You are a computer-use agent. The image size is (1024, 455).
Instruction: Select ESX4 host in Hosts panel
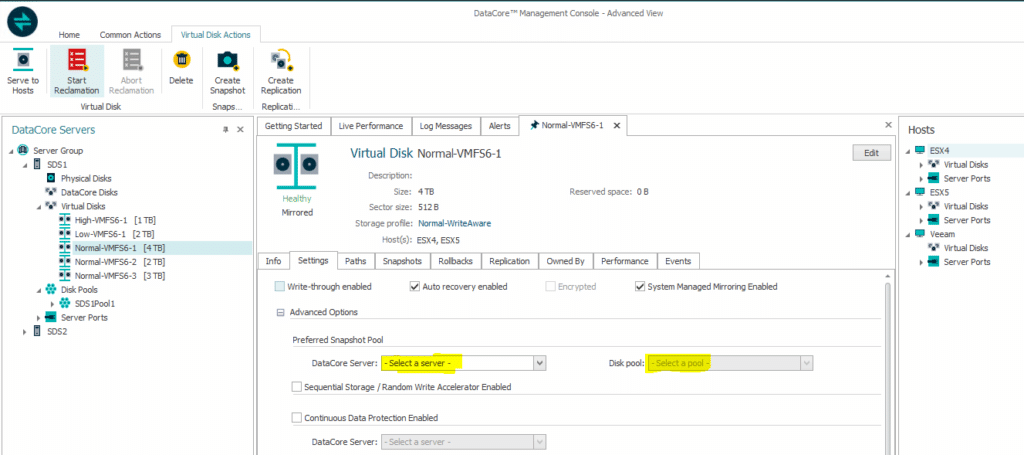939,151
